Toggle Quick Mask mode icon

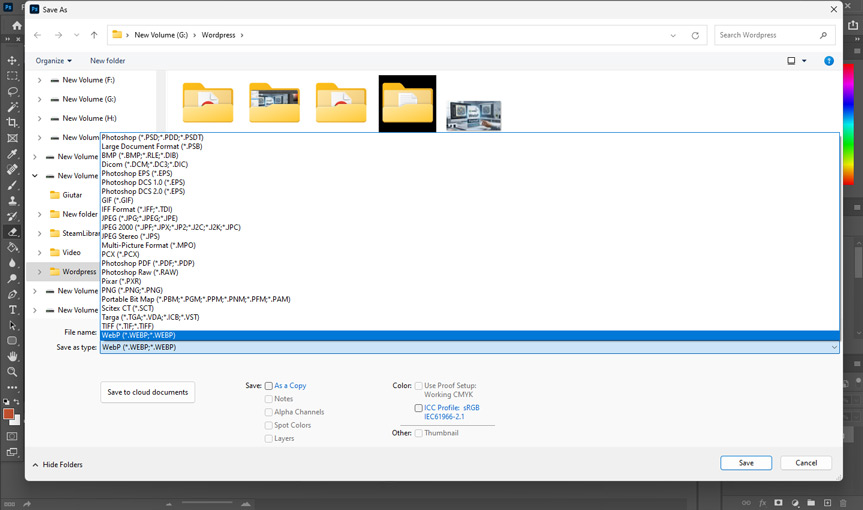12,436
